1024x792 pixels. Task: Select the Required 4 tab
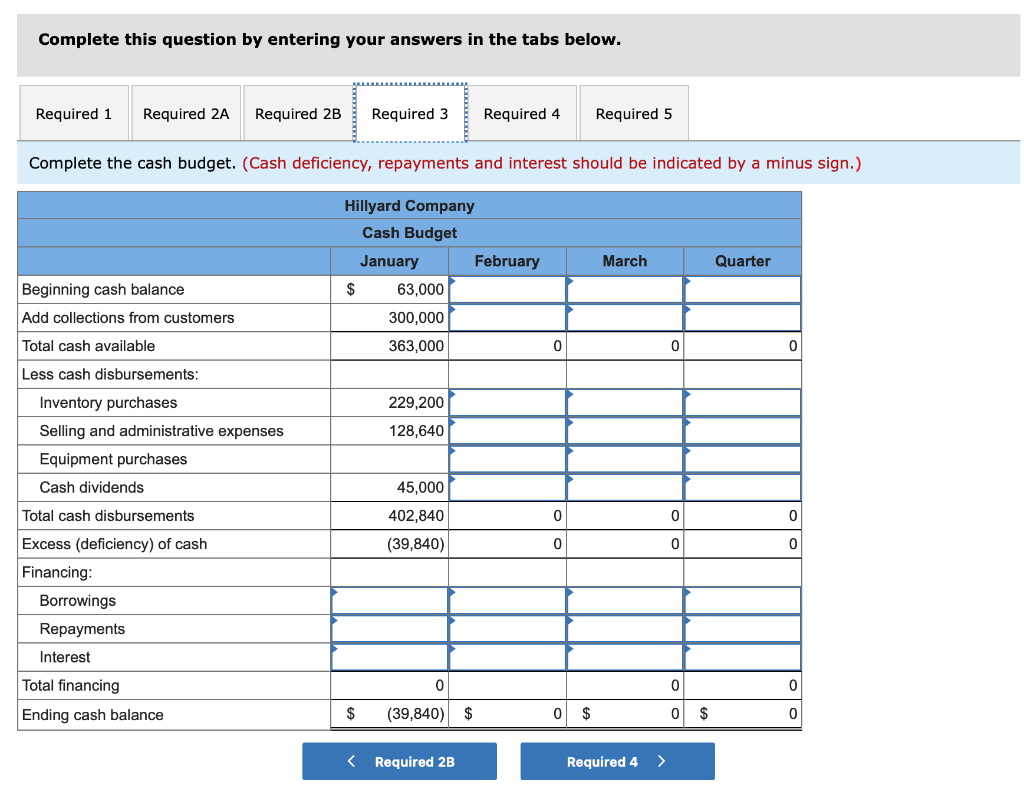click(522, 113)
